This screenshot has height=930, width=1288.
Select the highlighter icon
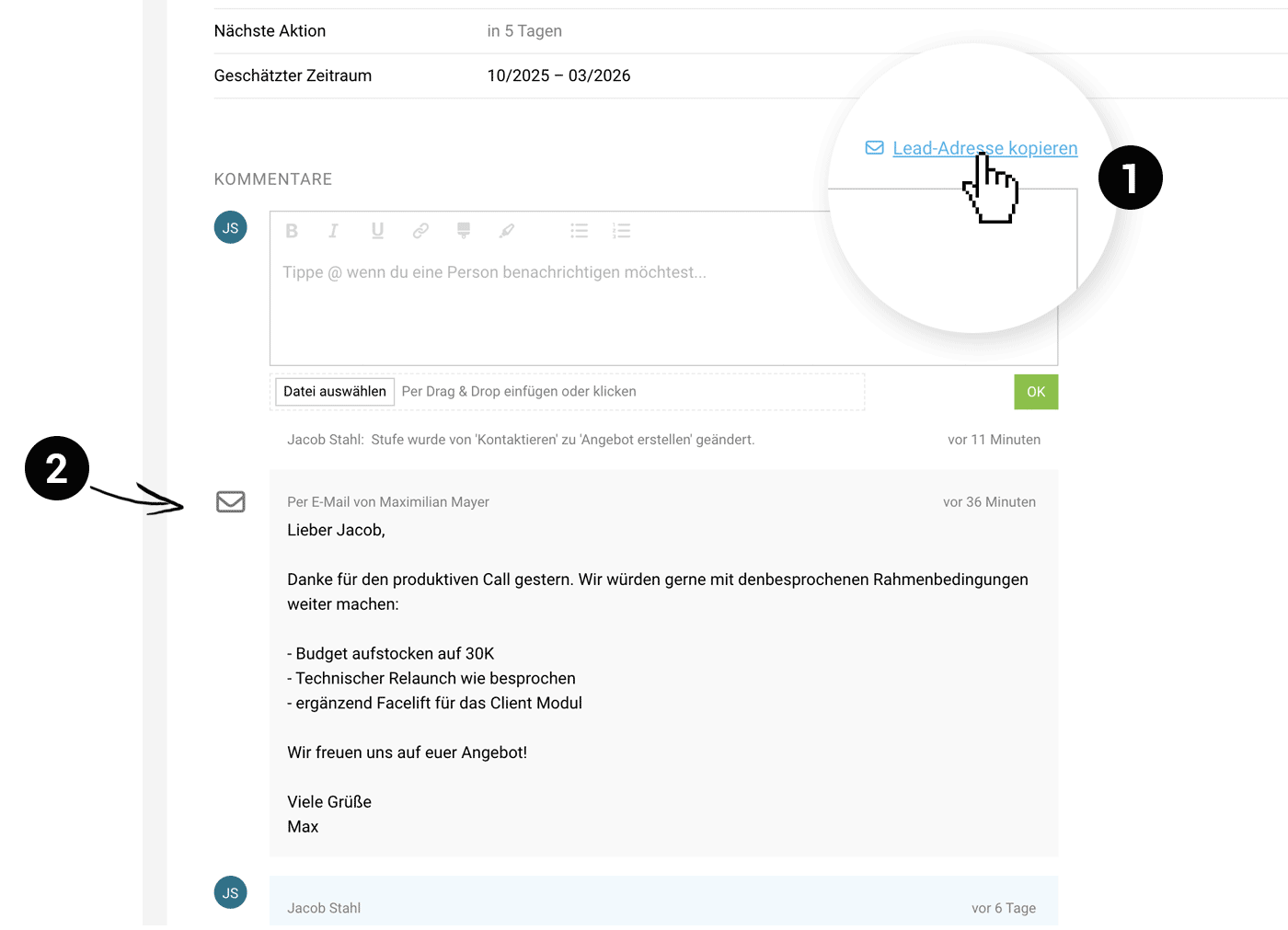pyautogui.click(x=507, y=231)
